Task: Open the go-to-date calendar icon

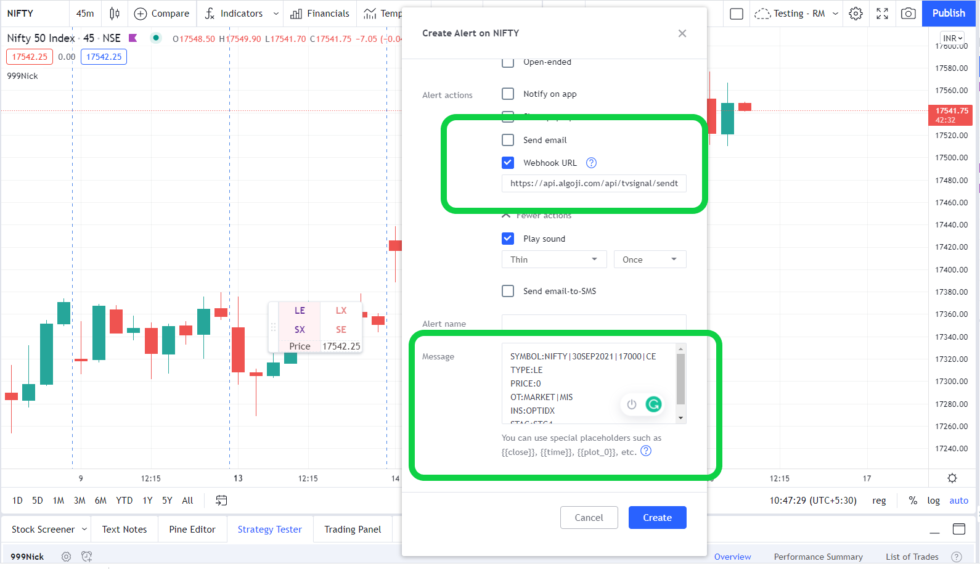Action: pos(221,500)
